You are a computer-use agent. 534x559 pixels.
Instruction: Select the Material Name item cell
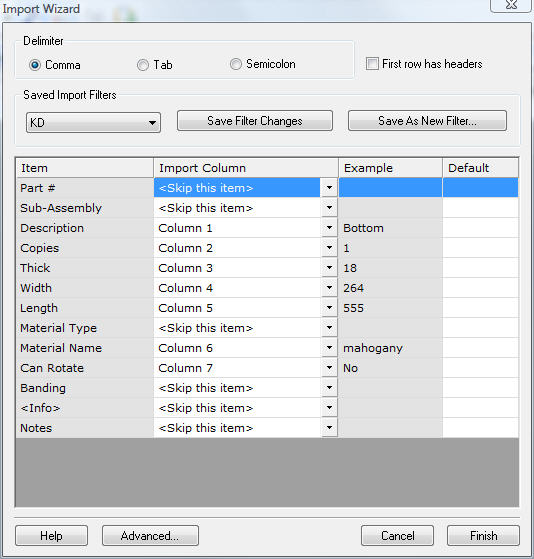(x=85, y=348)
